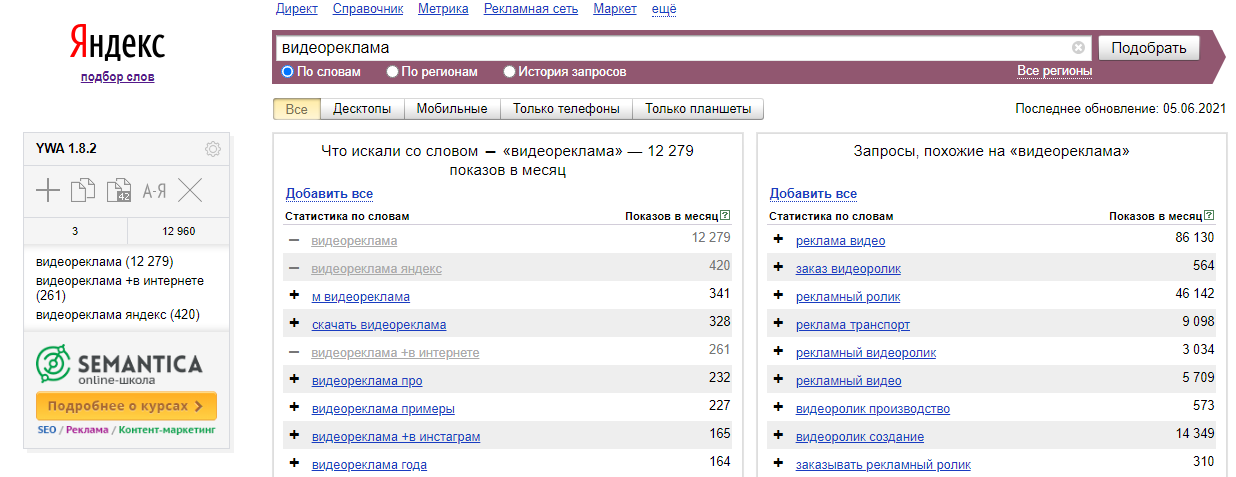The height and width of the screenshot is (477, 1236).
Task: Clear YWA keyword list with X icon
Action: [x=190, y=190]
